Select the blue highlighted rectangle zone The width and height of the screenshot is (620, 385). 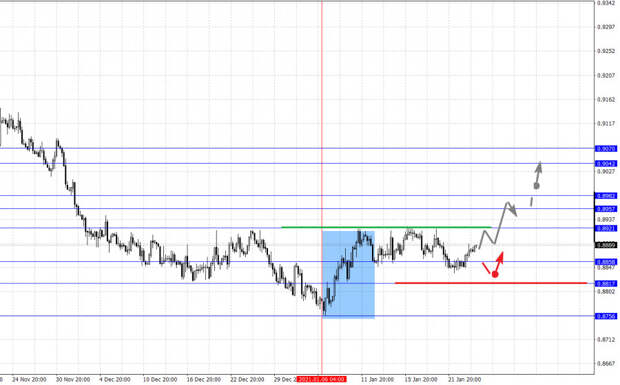tap(348, 274)
